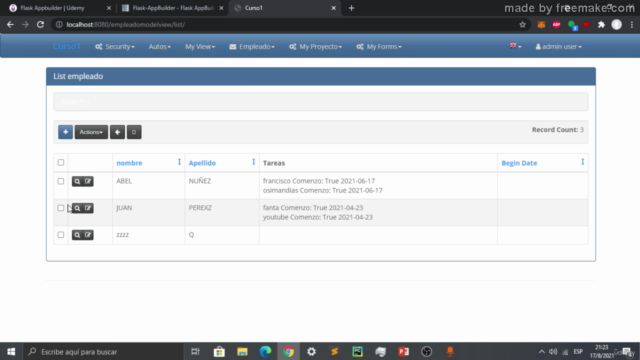640x360 pixels.
Task: Open the browser extensions puzzle icon
Action: click(601, 24)
